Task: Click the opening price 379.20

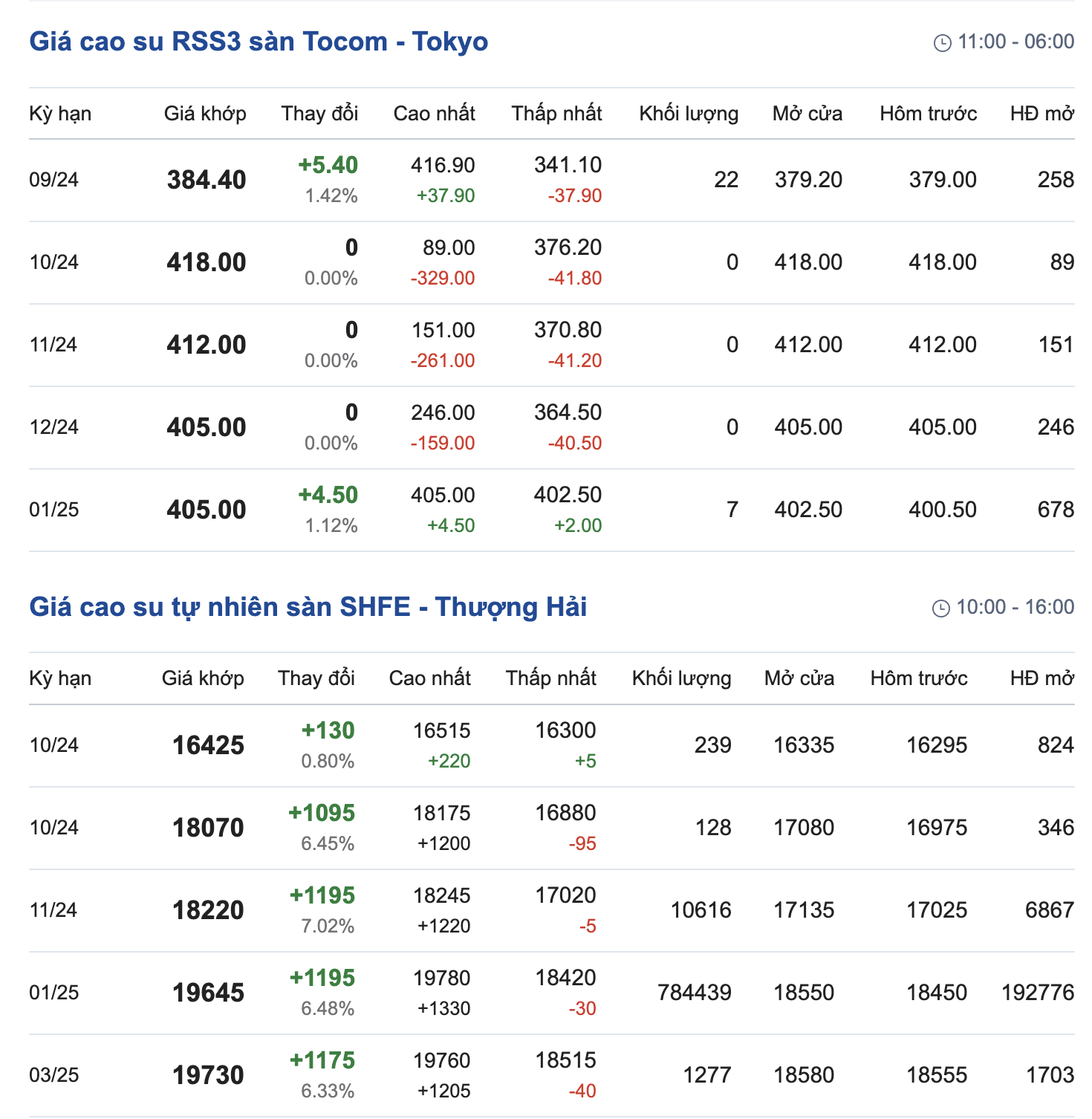Action: click(808, 180)
